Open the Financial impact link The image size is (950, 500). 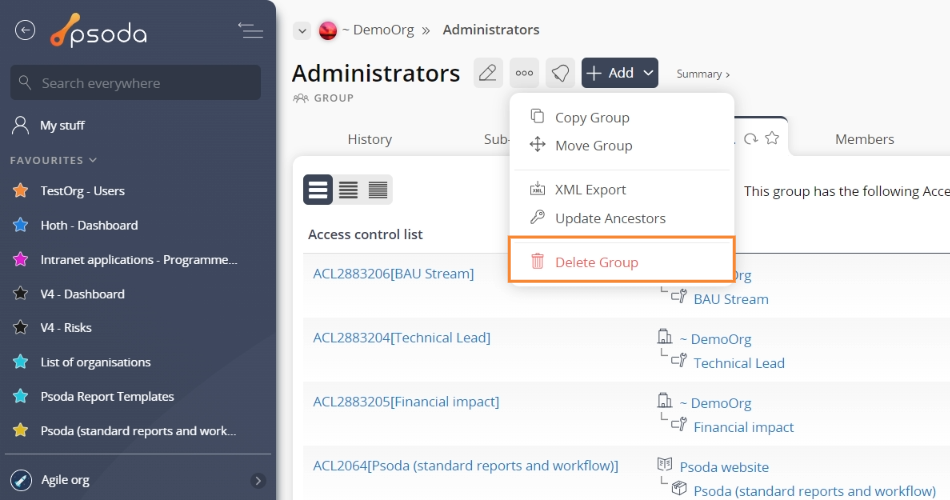pyautogui.click(x=743, y=427)
